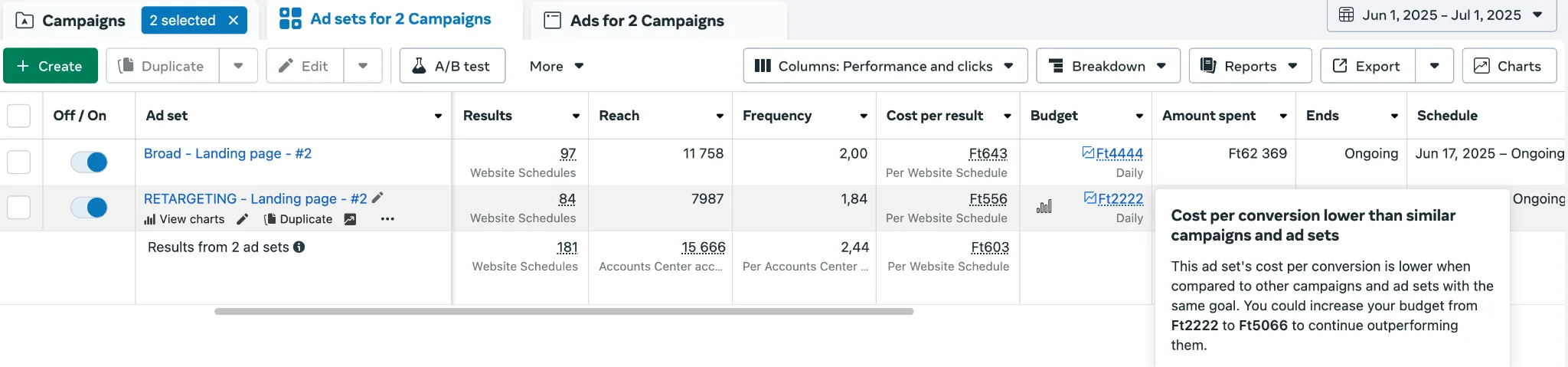
Task: Turn off the Broad - Landing page ad set
Action: pos(89,162)
